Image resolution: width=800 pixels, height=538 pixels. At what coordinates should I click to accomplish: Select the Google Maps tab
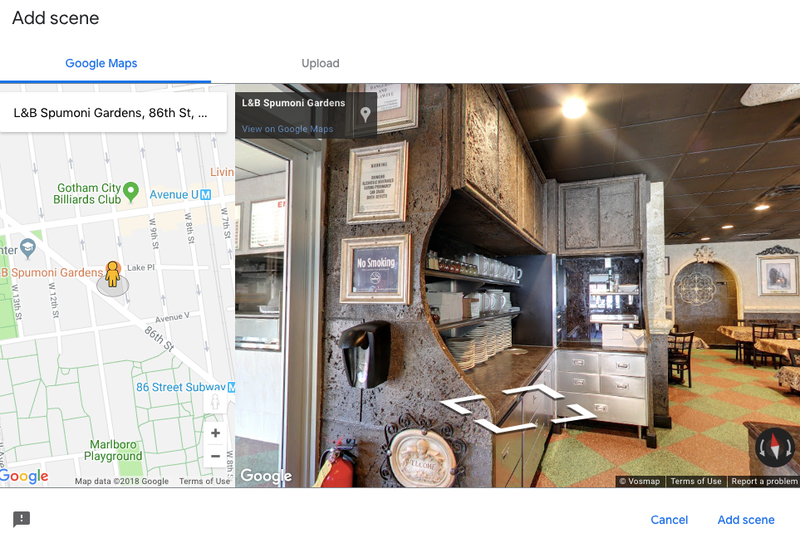point(101,63)
